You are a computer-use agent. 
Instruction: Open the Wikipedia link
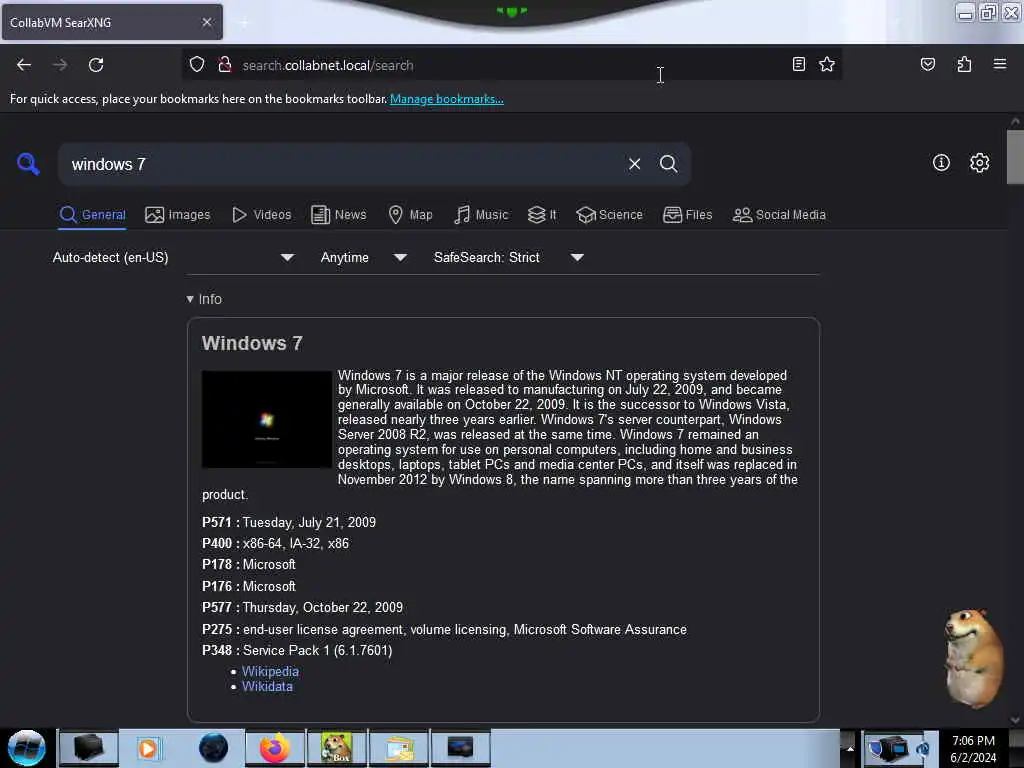point(270,671)
